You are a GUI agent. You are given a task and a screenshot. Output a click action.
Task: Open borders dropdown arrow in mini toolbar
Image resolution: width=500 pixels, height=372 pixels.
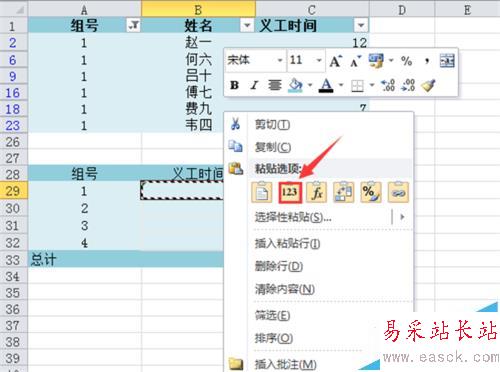pos(372,85)
